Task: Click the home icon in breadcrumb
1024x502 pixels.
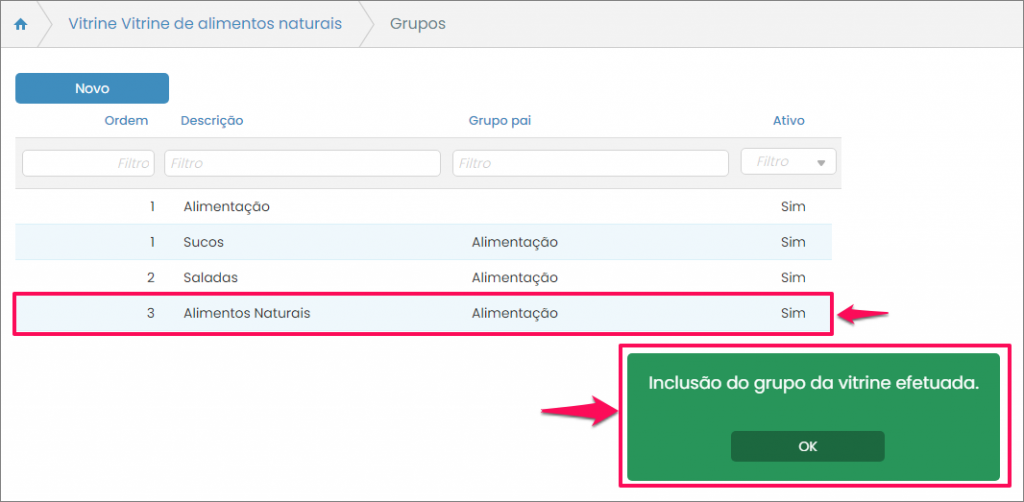Action: tap(20, 24)
